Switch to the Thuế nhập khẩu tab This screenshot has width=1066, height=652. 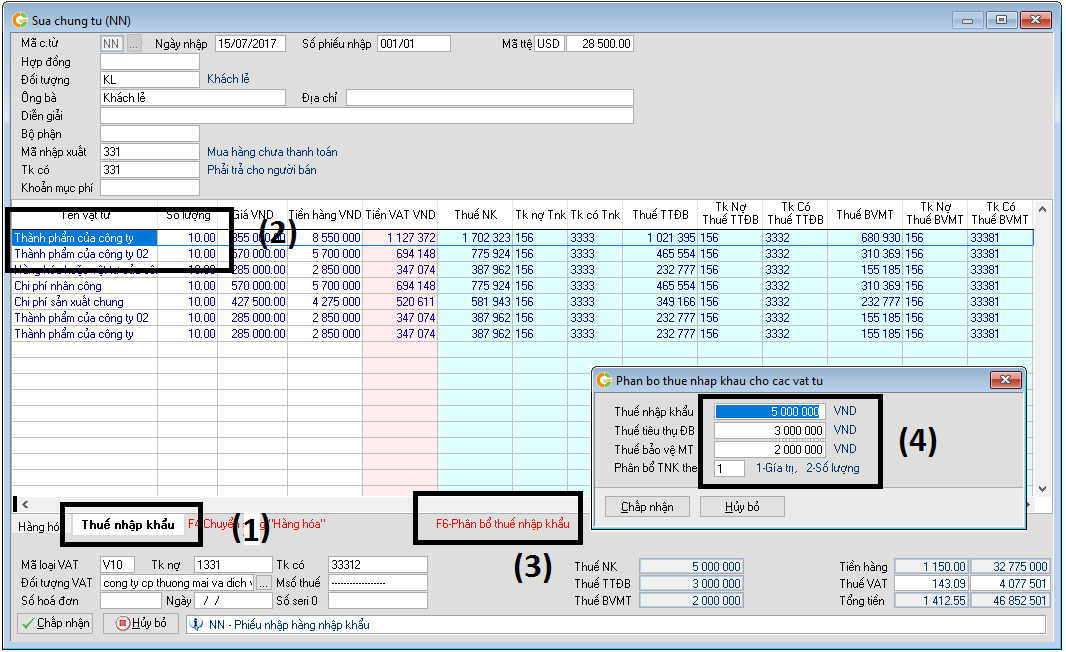coord(128,525)
